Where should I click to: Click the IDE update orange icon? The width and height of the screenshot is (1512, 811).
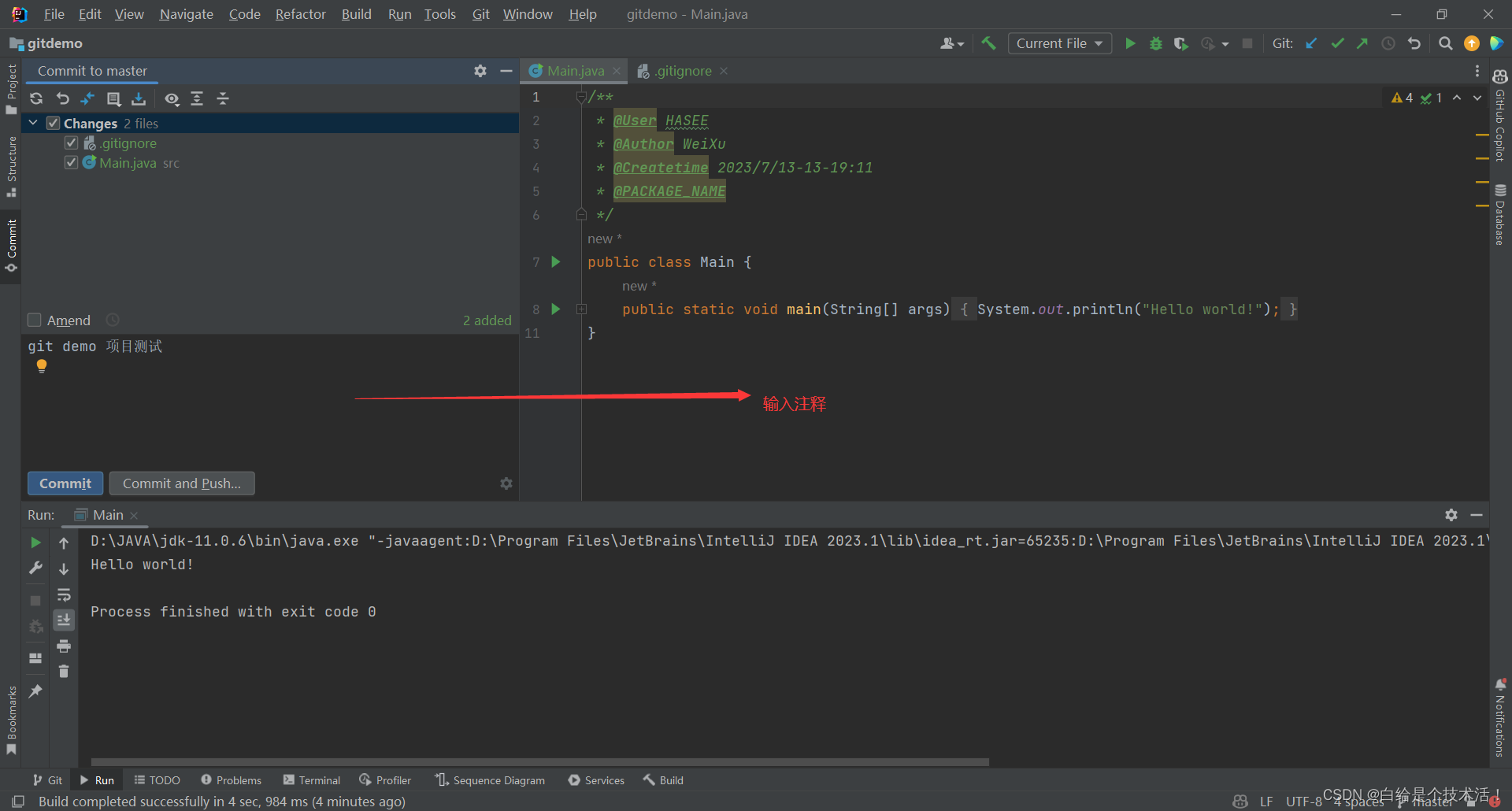(x=1471, y=43)
